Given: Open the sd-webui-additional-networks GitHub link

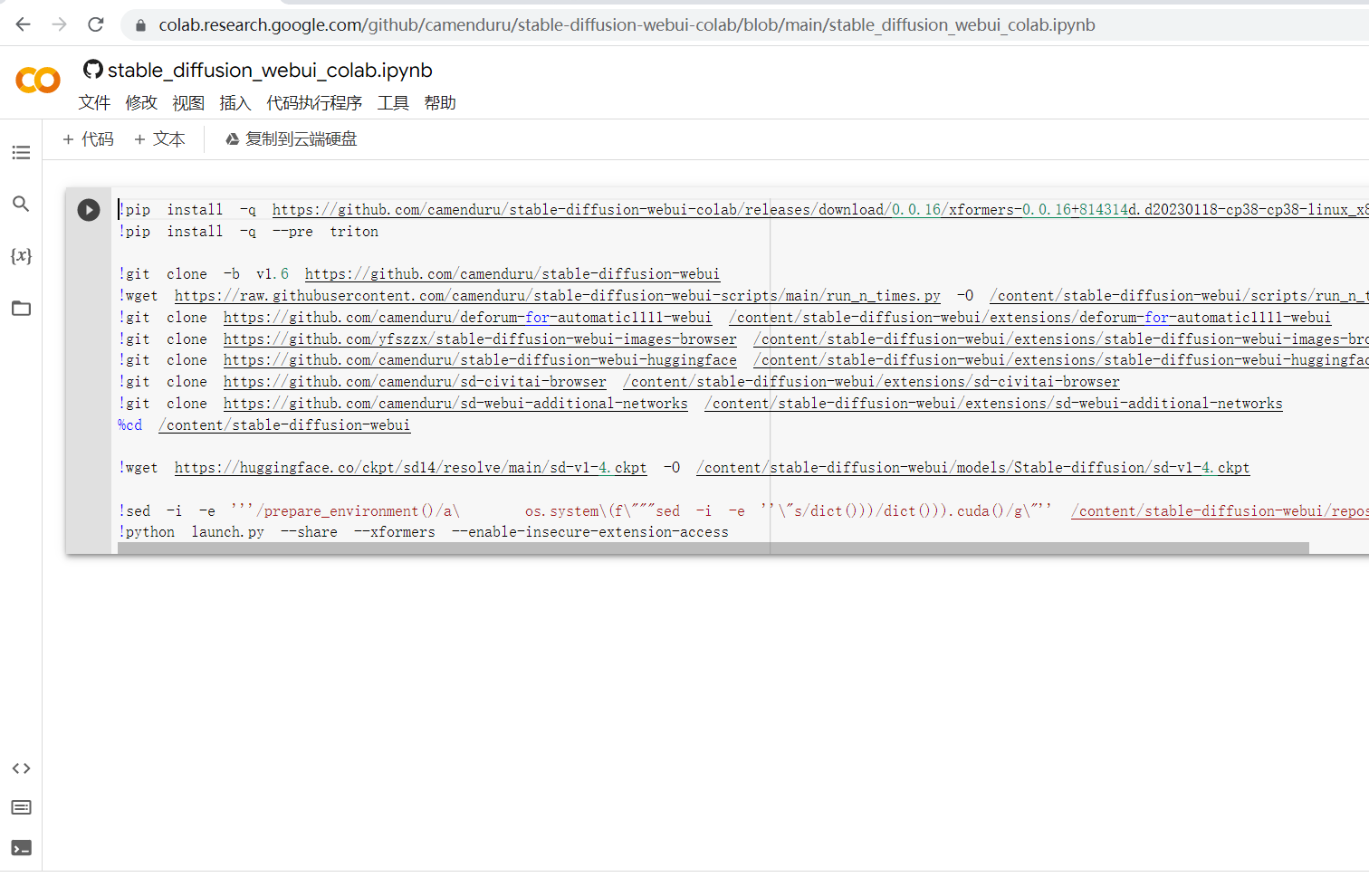Looking at the screenshot, I should coord(455,404).
